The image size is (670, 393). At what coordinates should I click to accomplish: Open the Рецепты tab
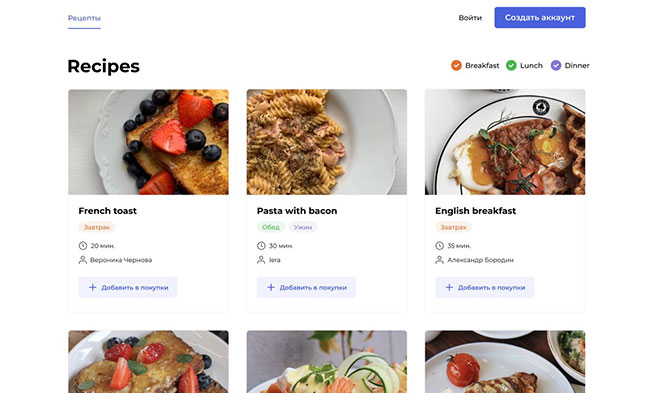tap(84, 18)
